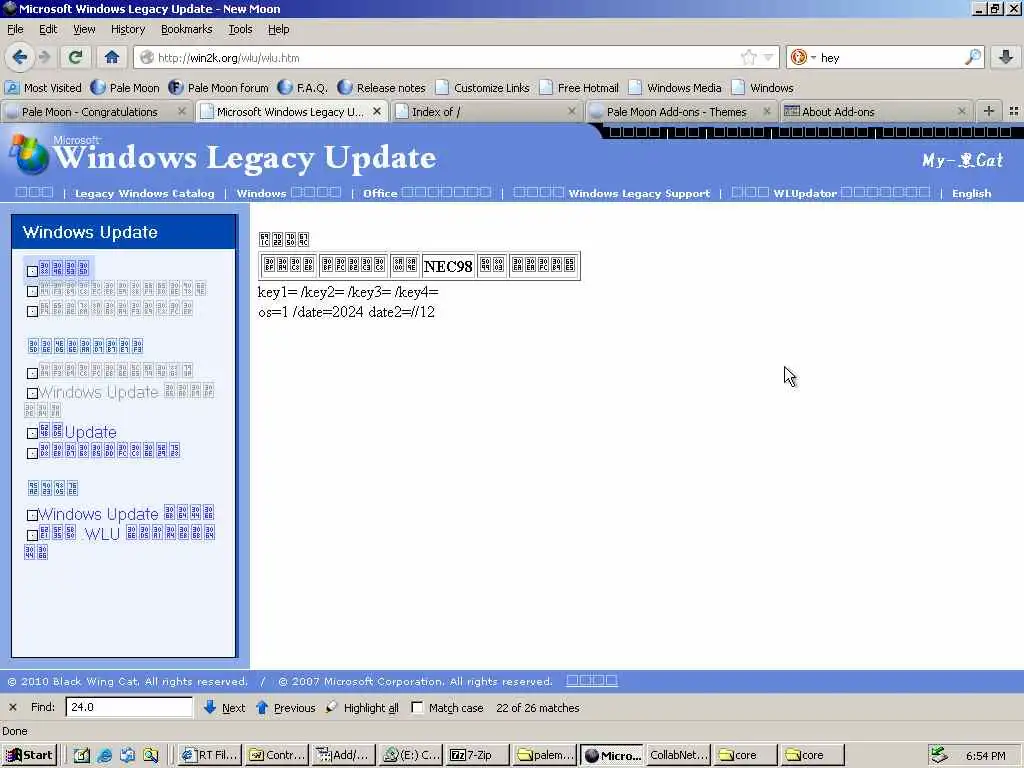Open the File menu
Image resolution: width=1024 pixels, height=768 pixels.
[x=15, y=29]
